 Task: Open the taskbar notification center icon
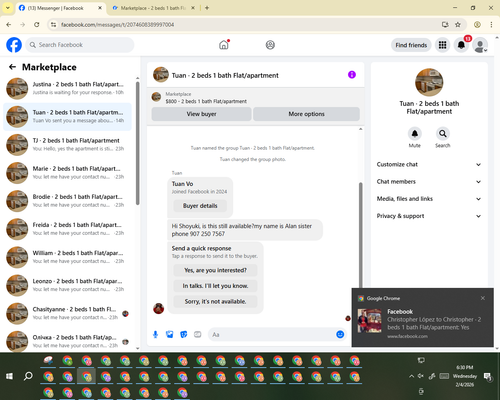point(488,377)
